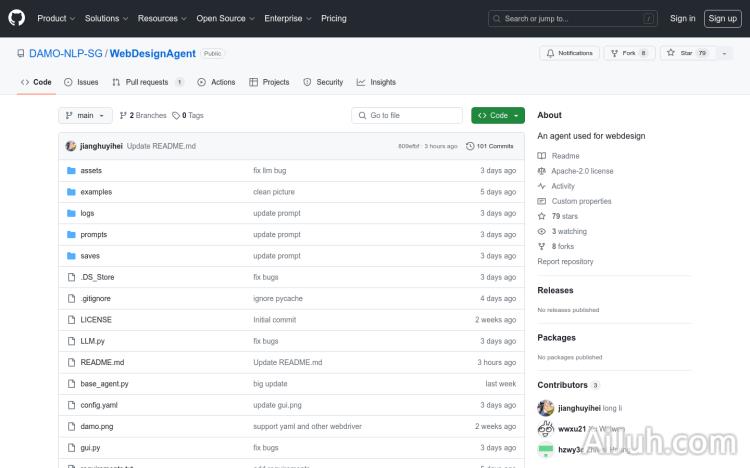
Task: Open the green Code dropdown
Action: coord(498,116)
